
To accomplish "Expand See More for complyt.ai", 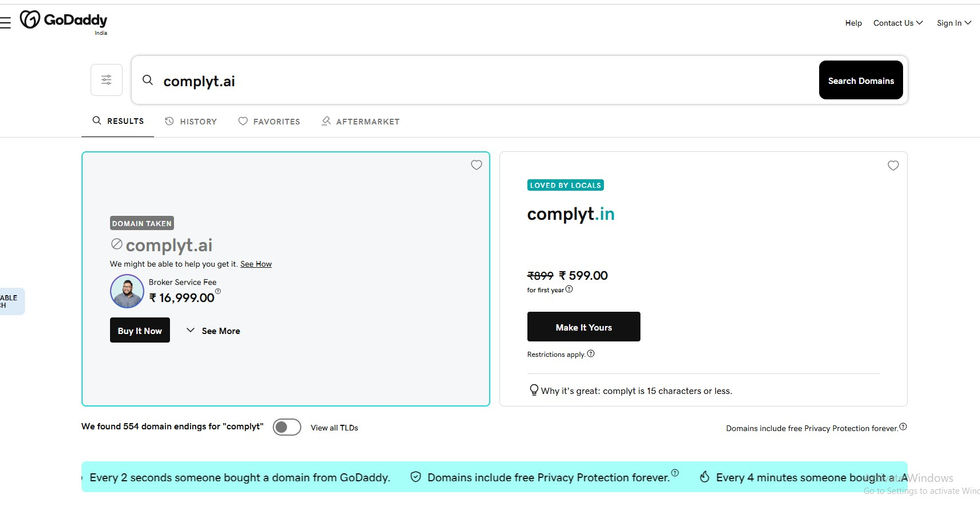I will [213, 331].
